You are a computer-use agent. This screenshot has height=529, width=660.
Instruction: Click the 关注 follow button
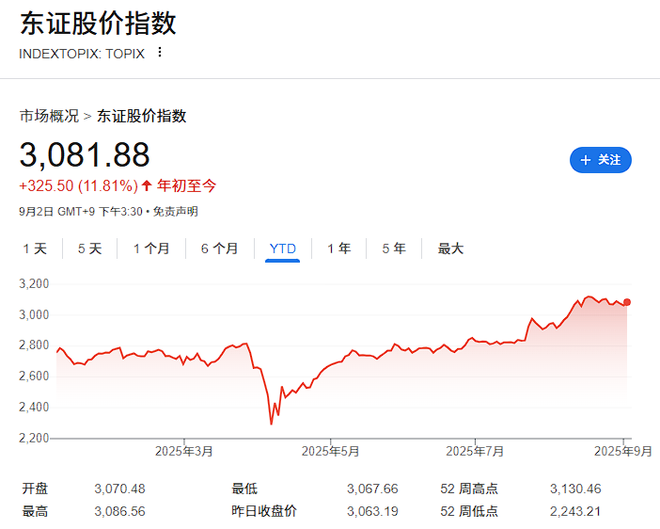point(600,159)
